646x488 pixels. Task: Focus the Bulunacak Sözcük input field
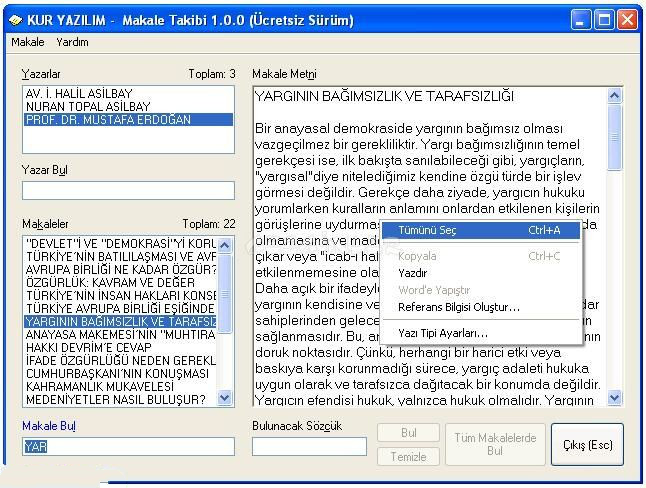tap(309, 446)
